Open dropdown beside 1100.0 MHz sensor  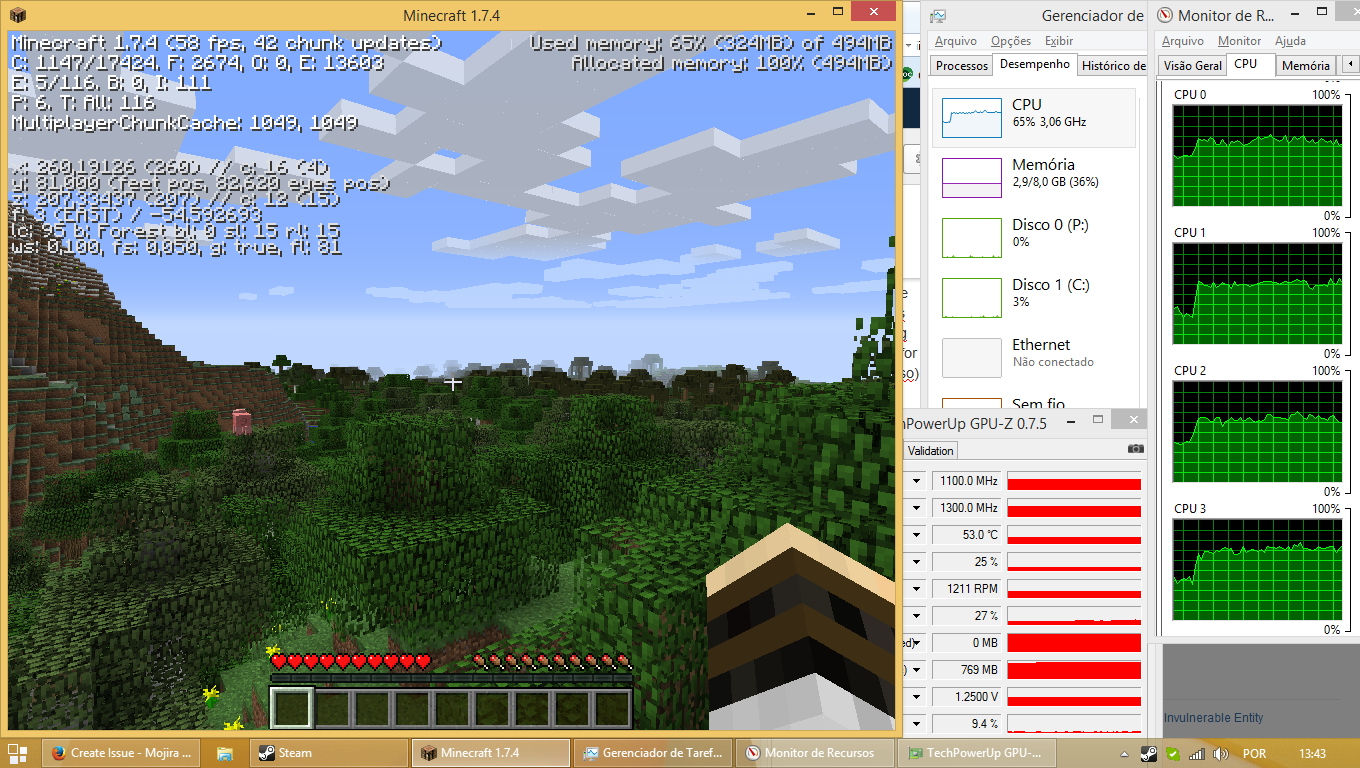coord(916,481)
